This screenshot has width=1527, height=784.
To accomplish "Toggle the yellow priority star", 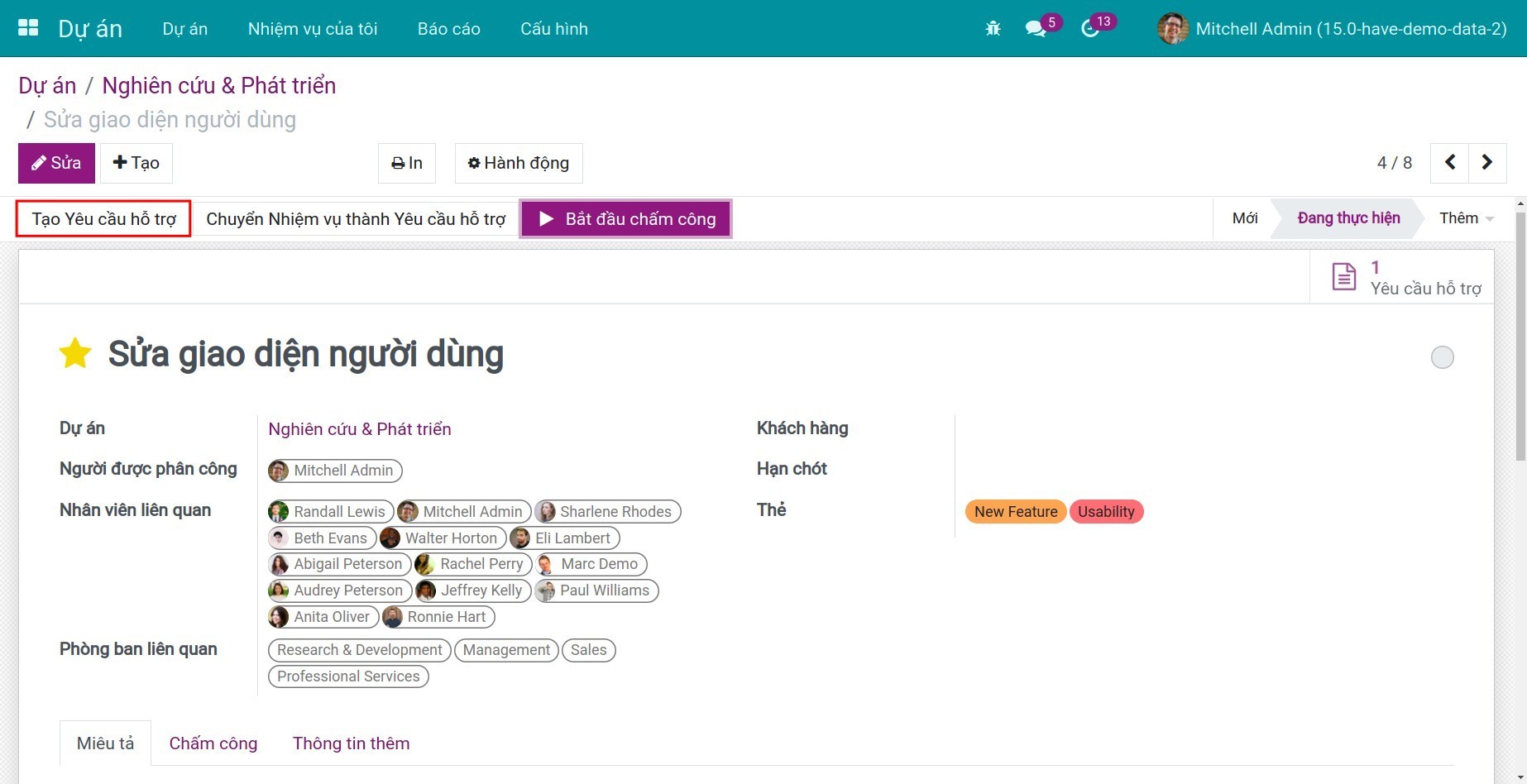I will 75,354.
